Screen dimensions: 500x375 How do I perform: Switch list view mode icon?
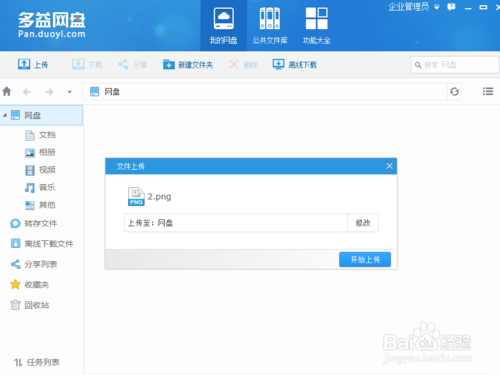488,91
